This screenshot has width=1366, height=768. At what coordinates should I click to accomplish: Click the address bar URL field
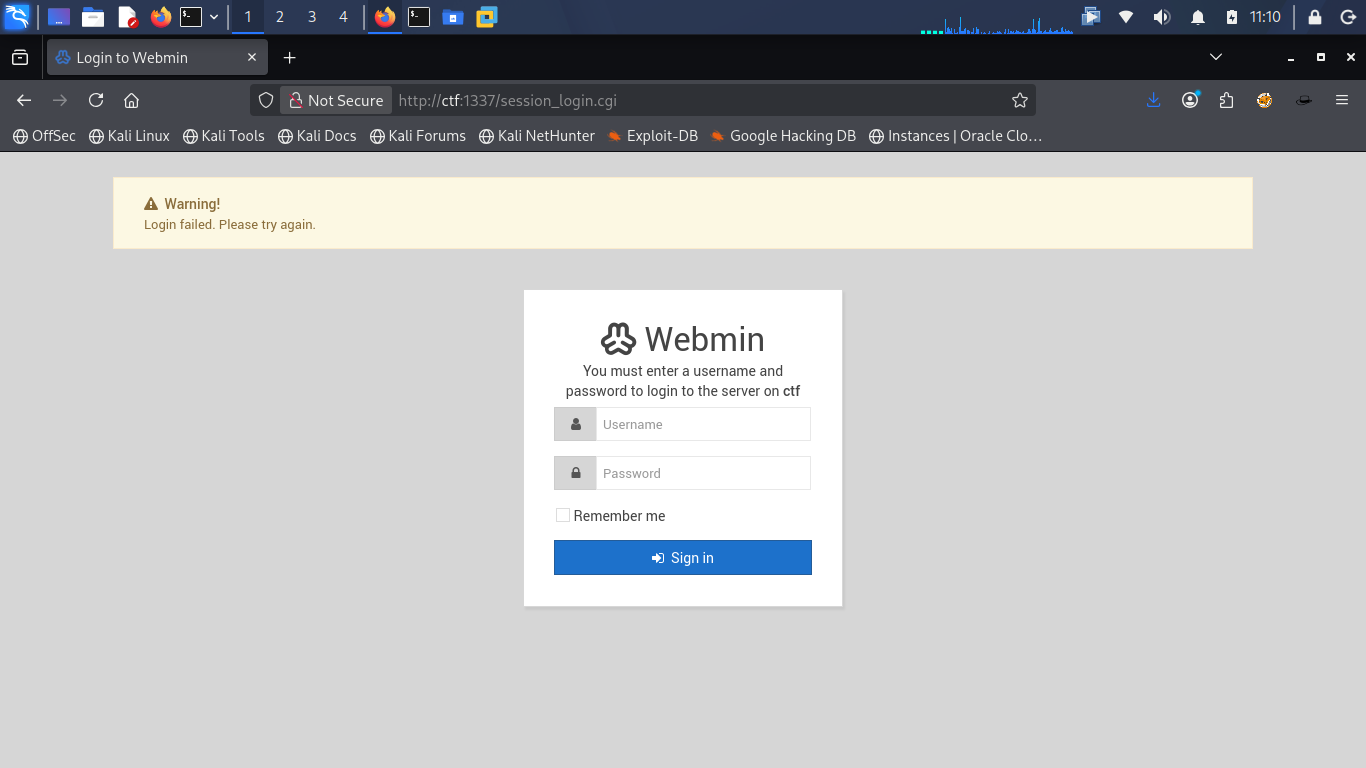pos(700,100)
